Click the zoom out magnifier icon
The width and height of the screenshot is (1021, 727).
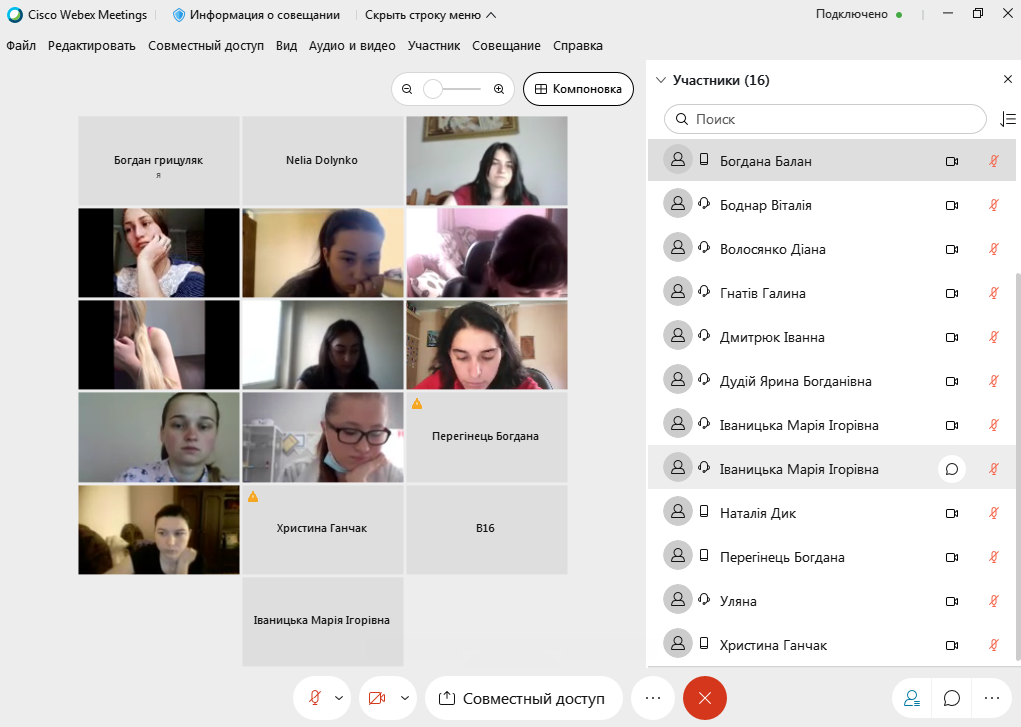pyautogui.click(x=407, y=89)
